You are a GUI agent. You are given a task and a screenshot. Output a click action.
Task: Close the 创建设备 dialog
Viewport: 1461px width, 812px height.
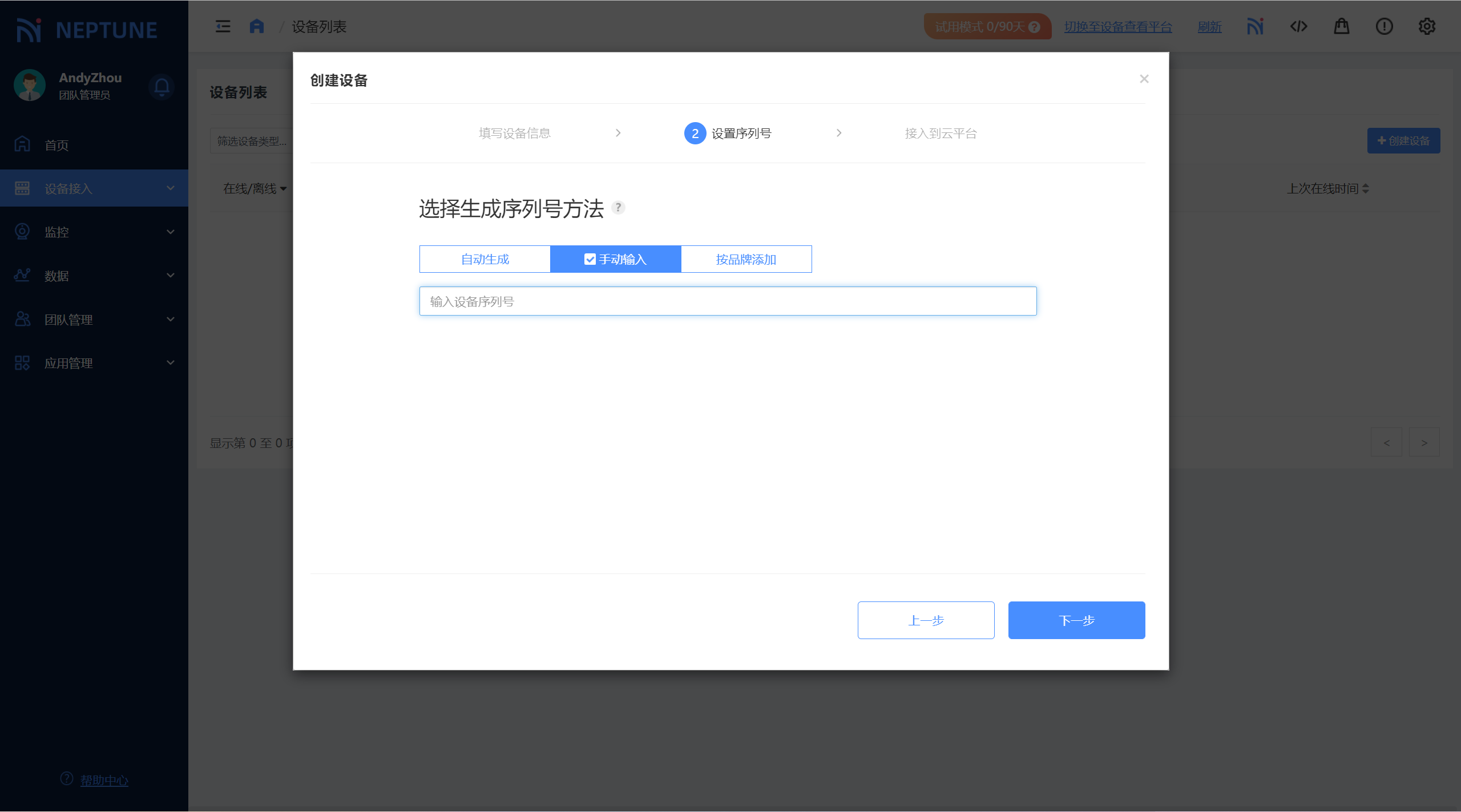click(1144, 79)
